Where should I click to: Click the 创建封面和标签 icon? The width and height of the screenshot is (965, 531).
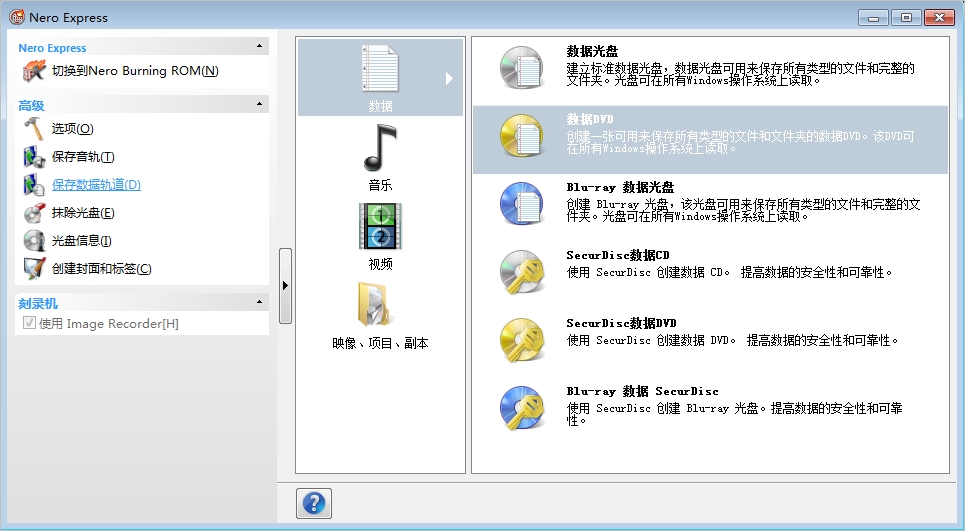(34, 268)
